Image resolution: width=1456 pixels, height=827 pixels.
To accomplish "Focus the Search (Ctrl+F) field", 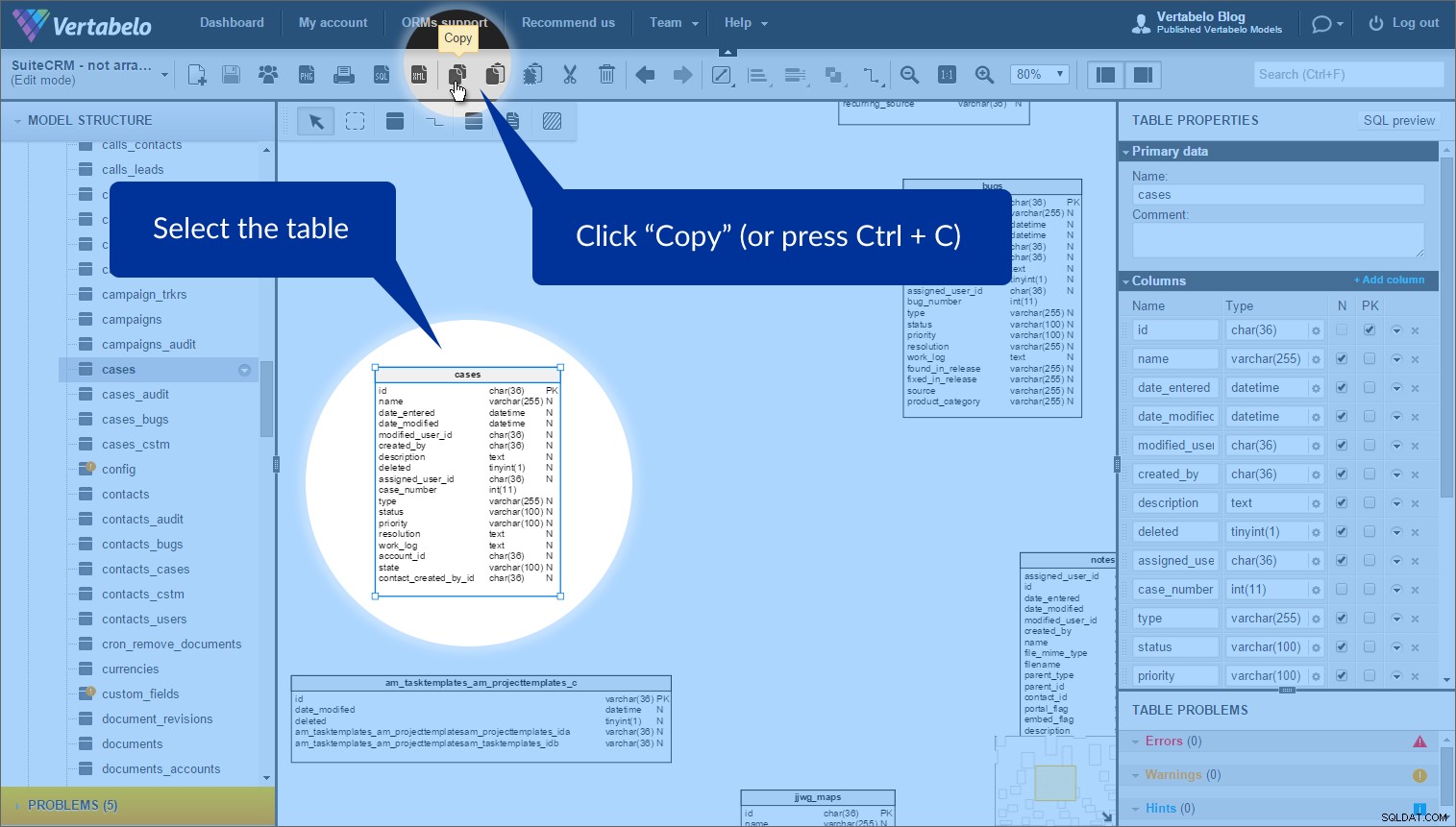I will pyautogui.click(x=1348, y=74).
